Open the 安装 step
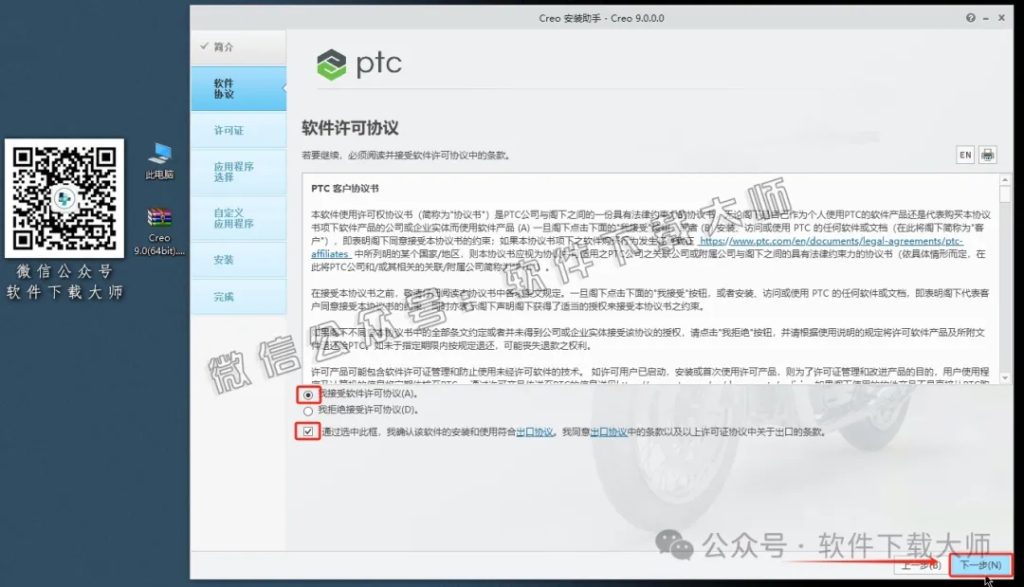Screen dimensions: 1024x587 click(238, 259)
